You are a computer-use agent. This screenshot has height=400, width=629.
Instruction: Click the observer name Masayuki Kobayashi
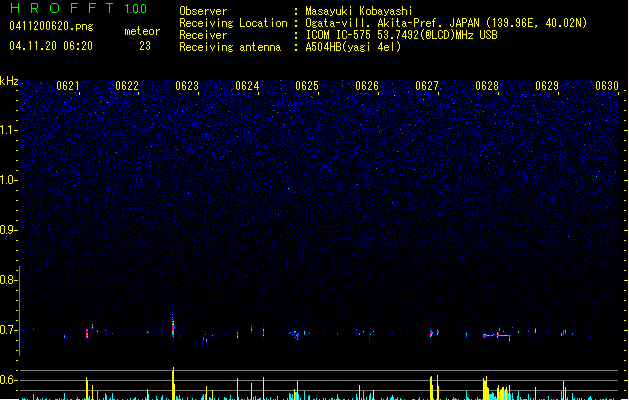tap(359, 11)
